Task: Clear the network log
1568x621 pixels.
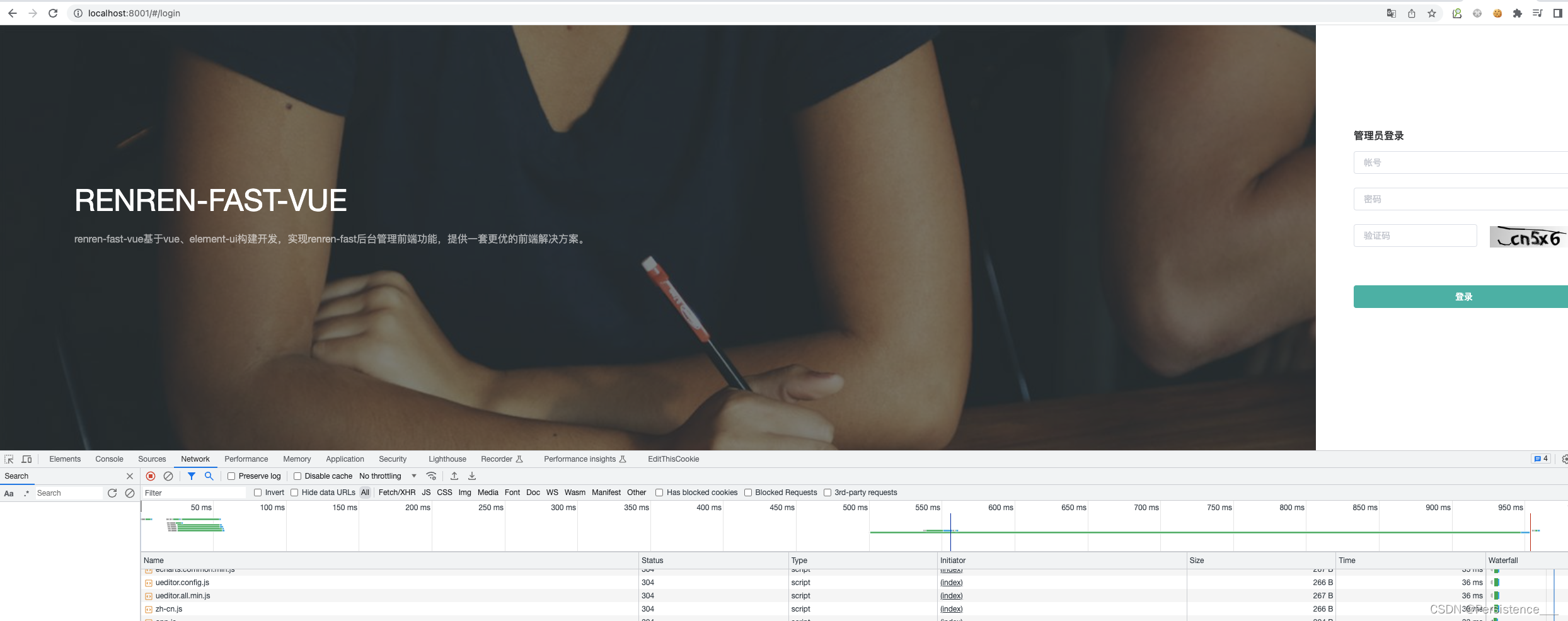Action: (168, 476)
